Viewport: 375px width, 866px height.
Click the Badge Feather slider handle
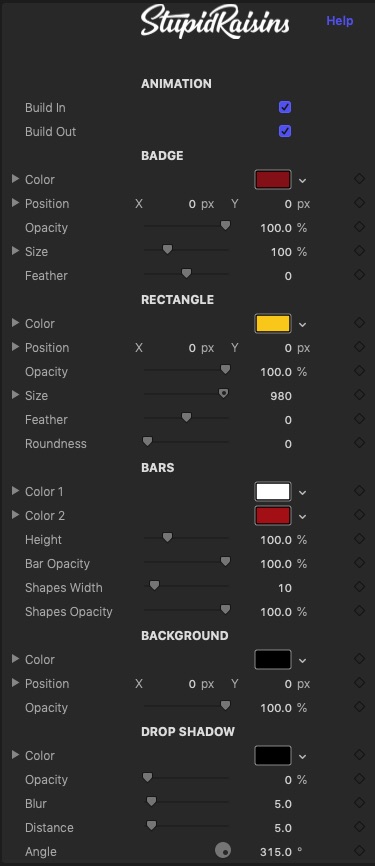click(x=187, y=273)
